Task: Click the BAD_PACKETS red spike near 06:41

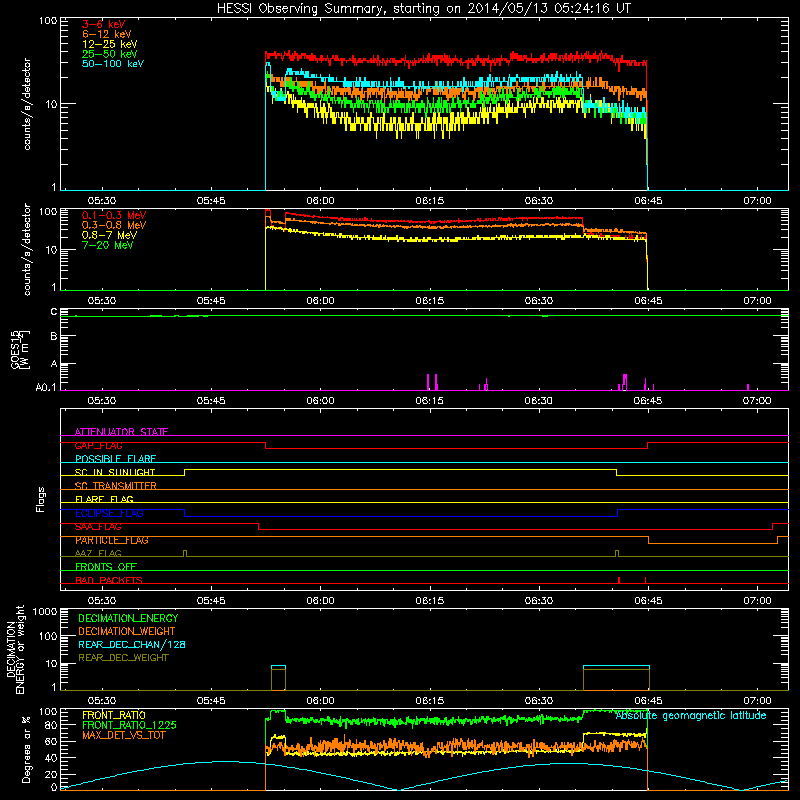Action: click(x=619, y=580)
